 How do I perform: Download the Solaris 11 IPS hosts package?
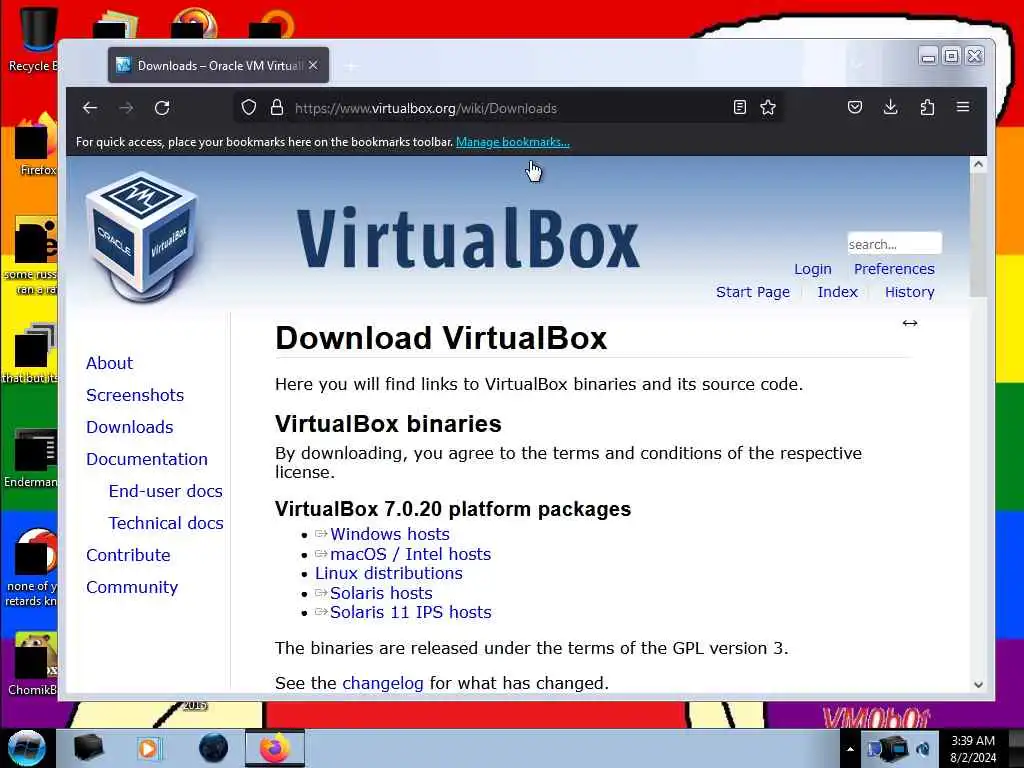point(410,613)
